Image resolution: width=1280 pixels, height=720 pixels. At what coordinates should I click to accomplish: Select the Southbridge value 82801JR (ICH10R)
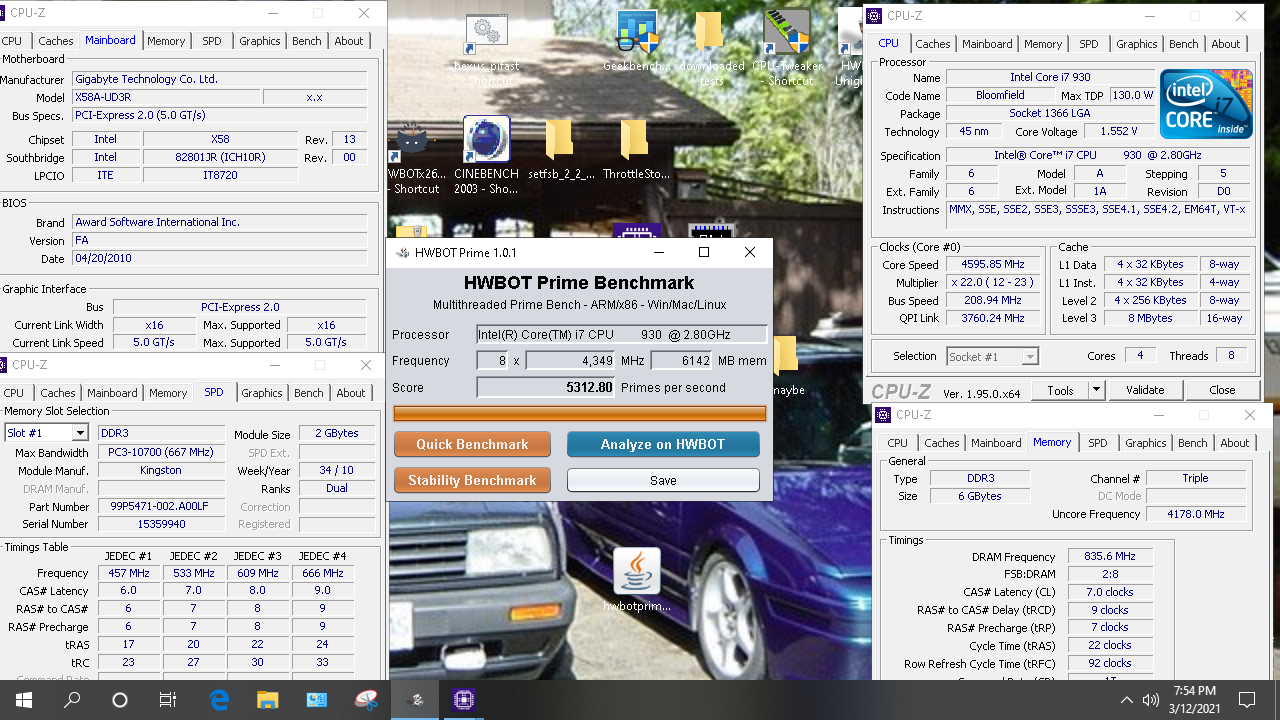(x=220, y=157)
